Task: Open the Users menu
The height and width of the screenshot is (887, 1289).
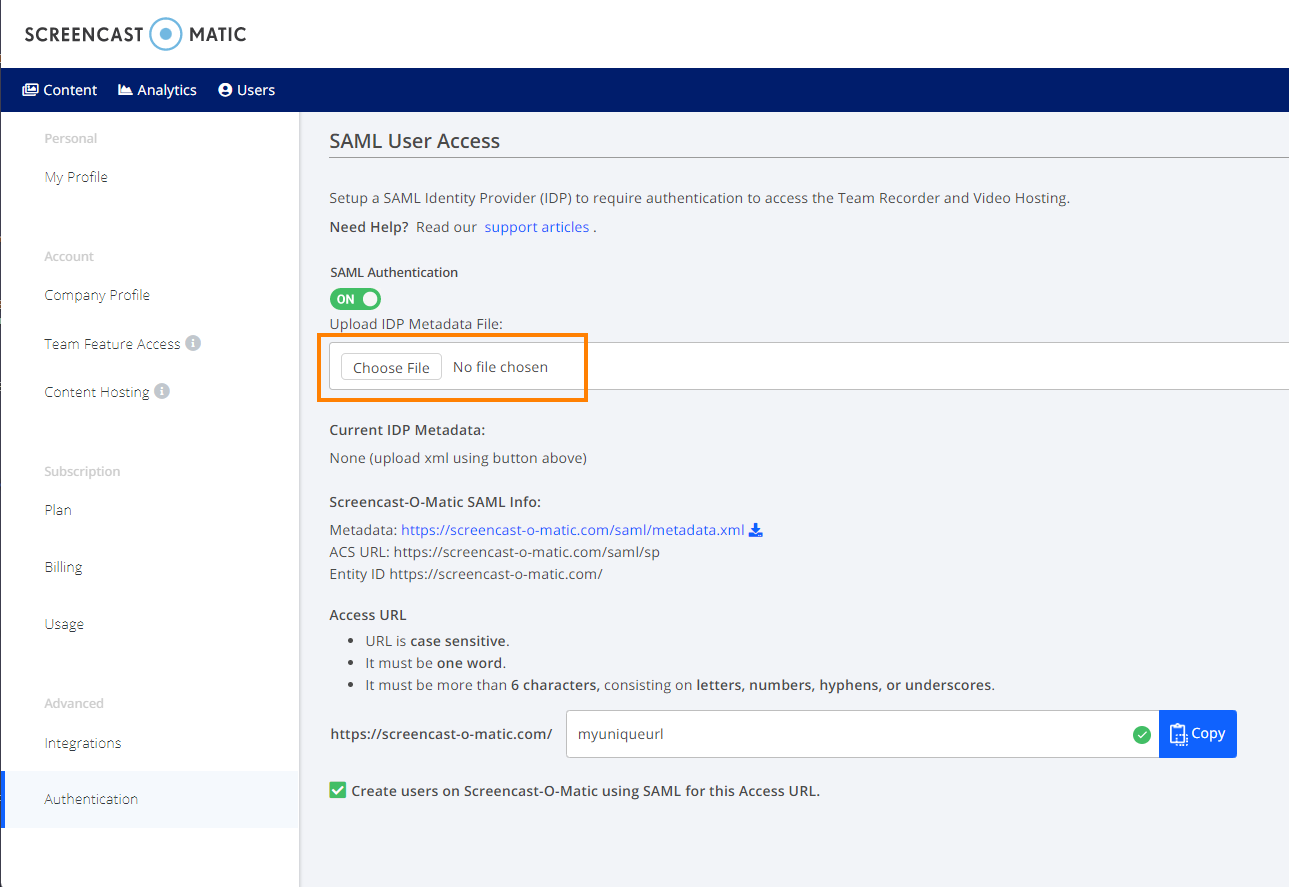Action: tap(247, 90)
